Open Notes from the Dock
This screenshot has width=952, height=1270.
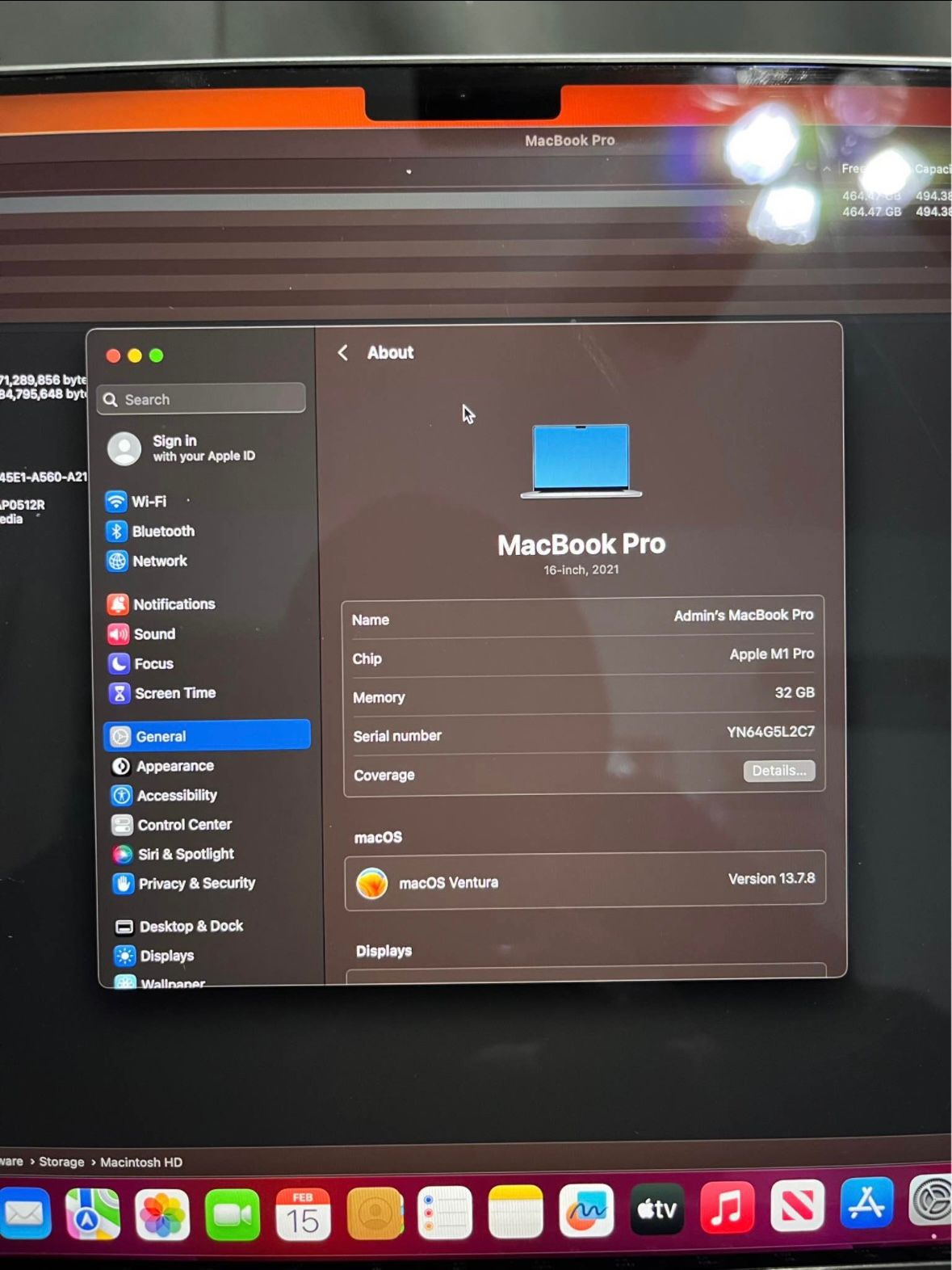515,1212
